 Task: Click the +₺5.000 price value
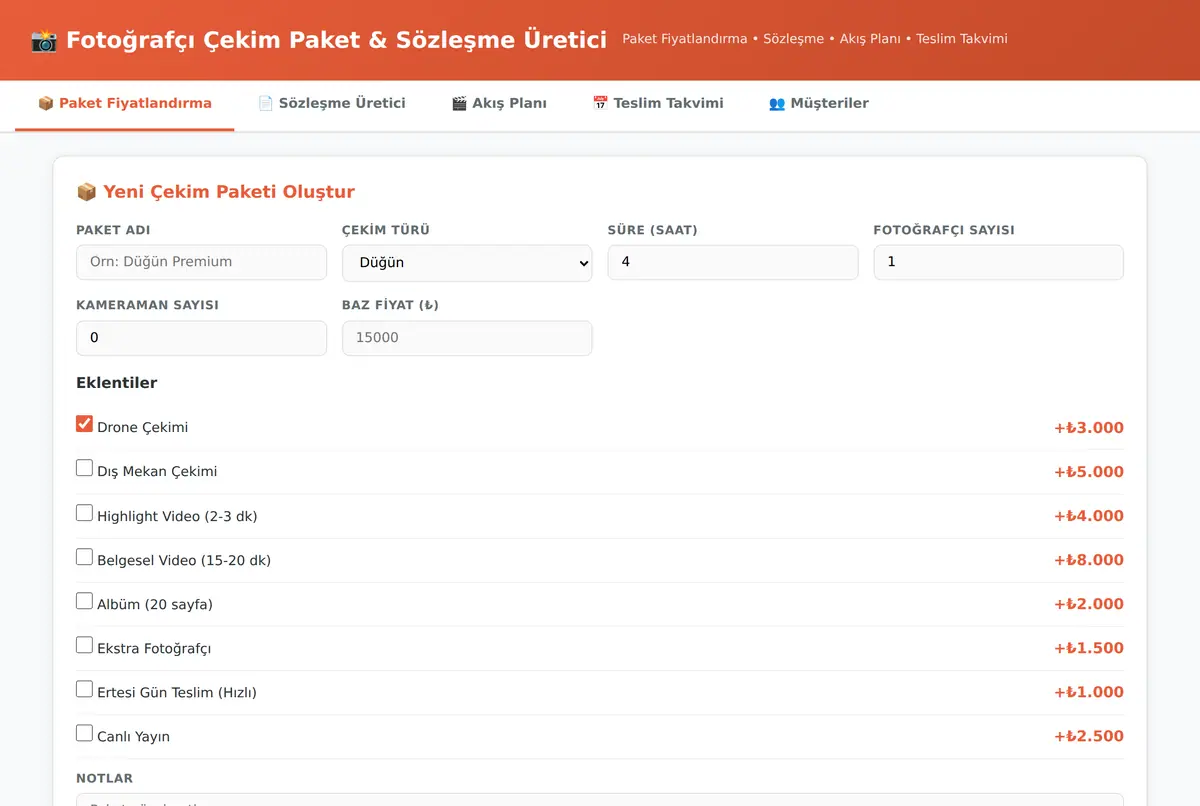pos(1089,472)
